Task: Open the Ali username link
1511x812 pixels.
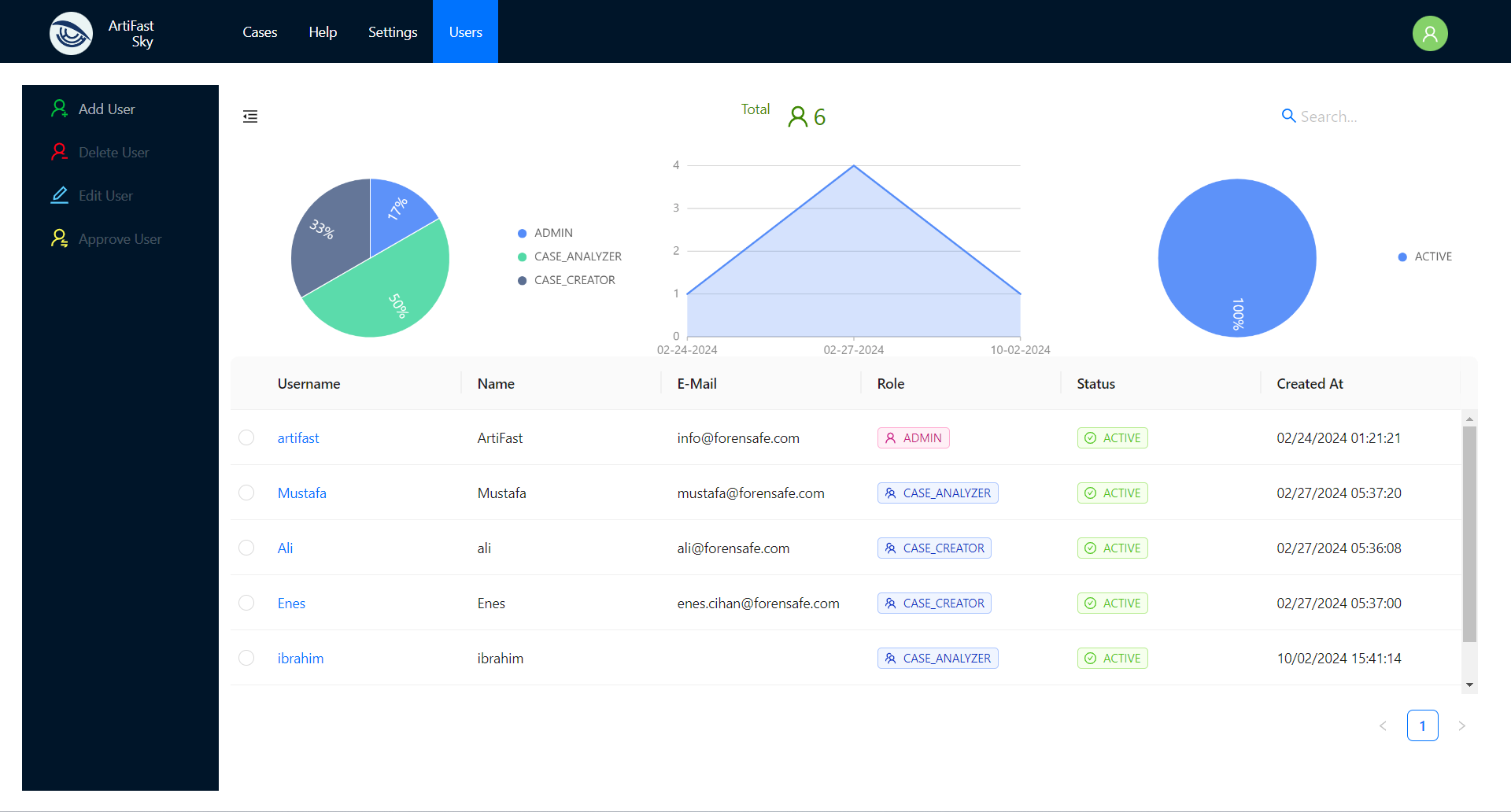Action: click(285, 548)
